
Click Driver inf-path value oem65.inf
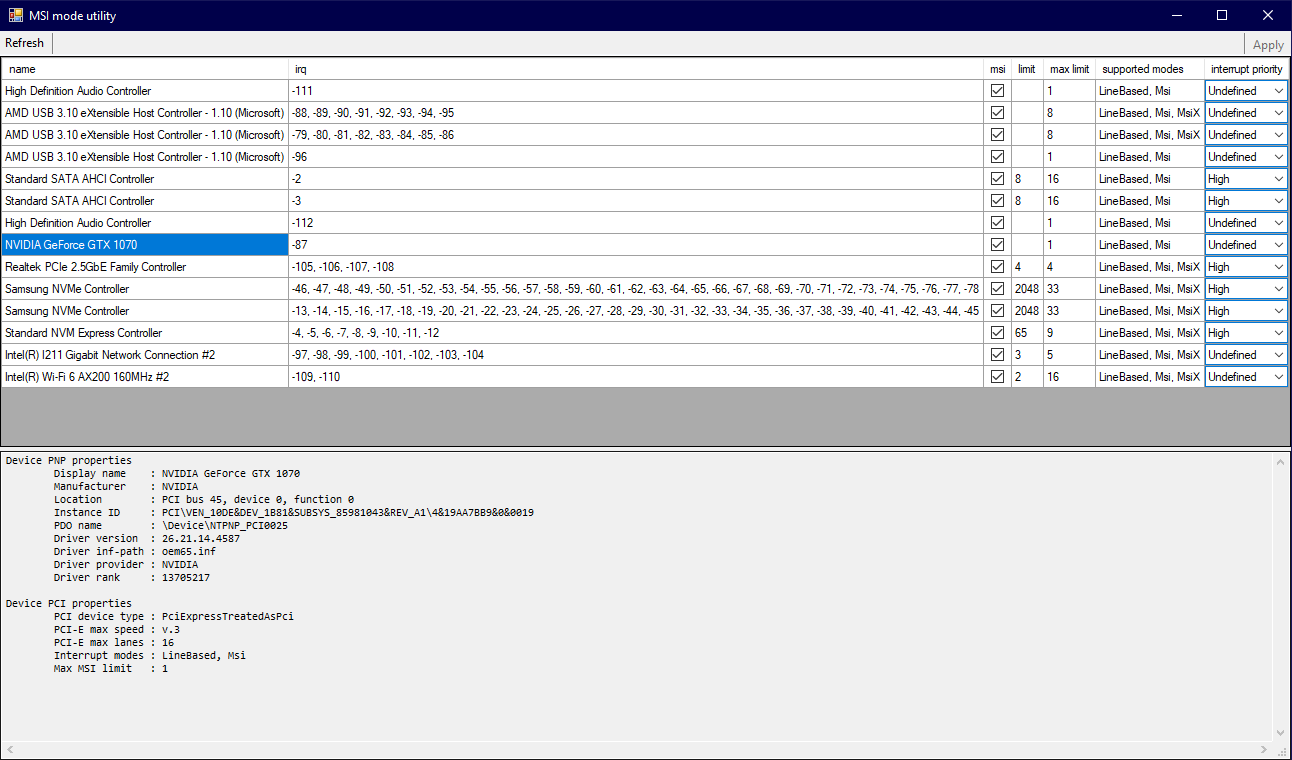coord(189,552)
